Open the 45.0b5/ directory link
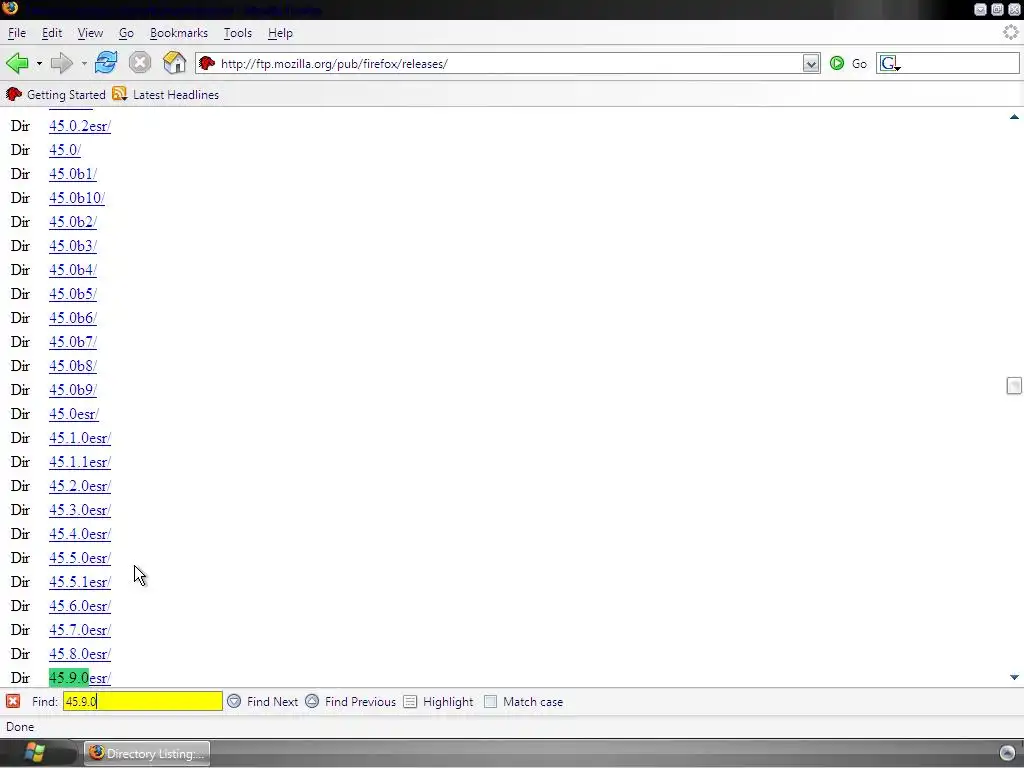 tap(72, 294)
